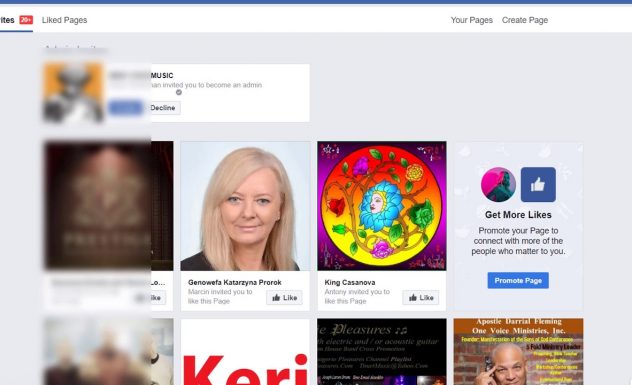Open the Keri red text page thumbnail

(245, 352)
